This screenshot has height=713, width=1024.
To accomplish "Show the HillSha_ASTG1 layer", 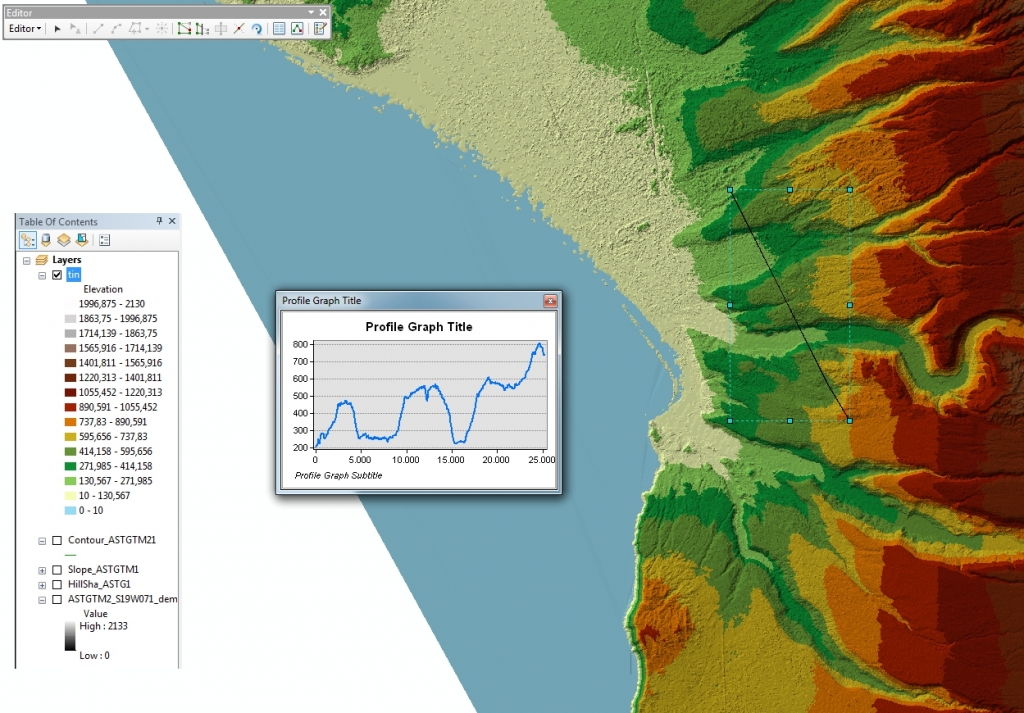I will point(57,585).
